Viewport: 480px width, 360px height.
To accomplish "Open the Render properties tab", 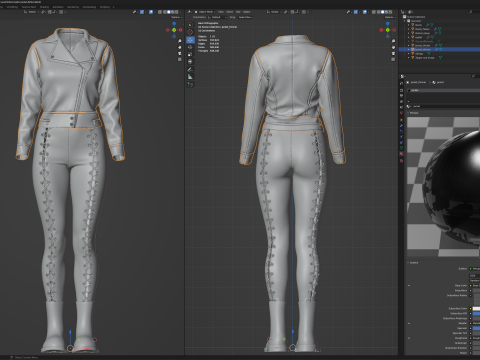I will [x=401, y=90].
